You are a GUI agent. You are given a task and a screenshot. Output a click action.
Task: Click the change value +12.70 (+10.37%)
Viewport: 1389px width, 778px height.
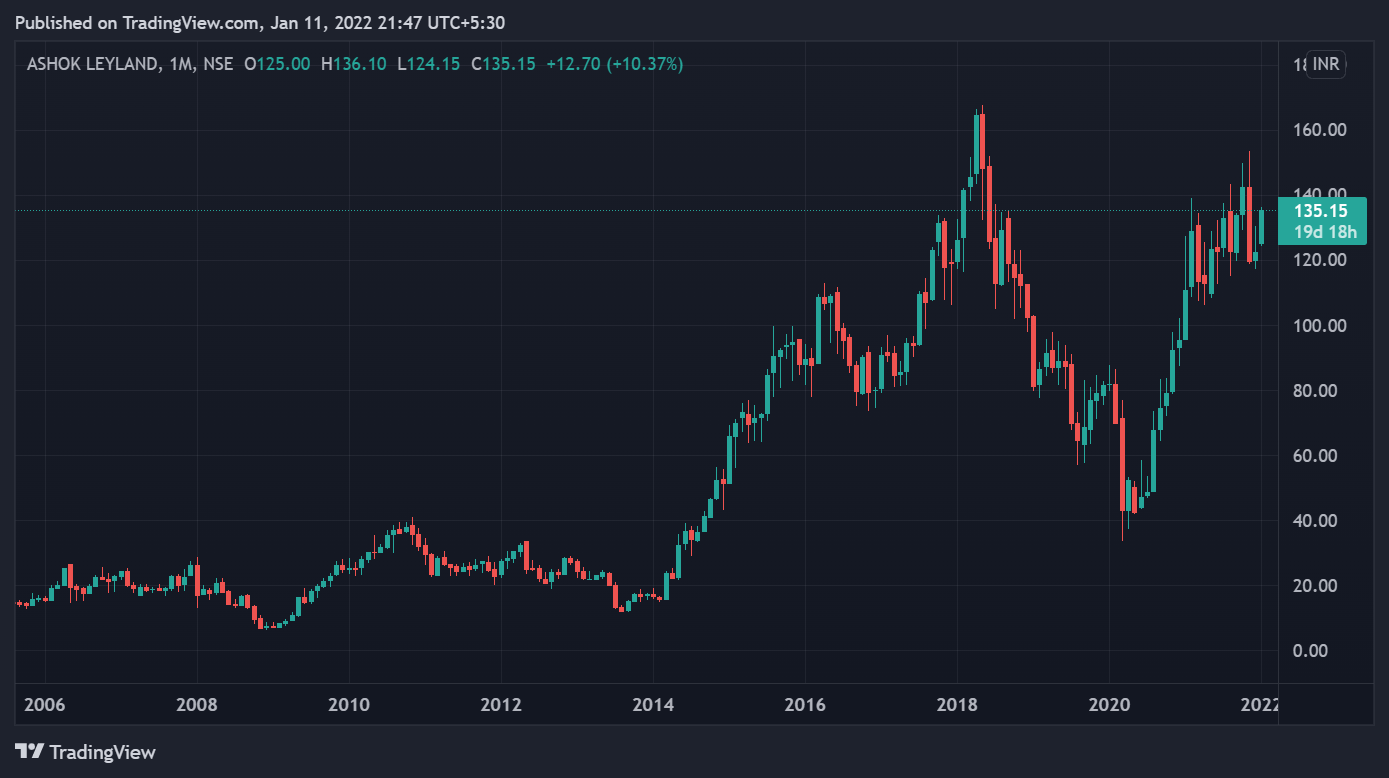click(x=614, y=64)
